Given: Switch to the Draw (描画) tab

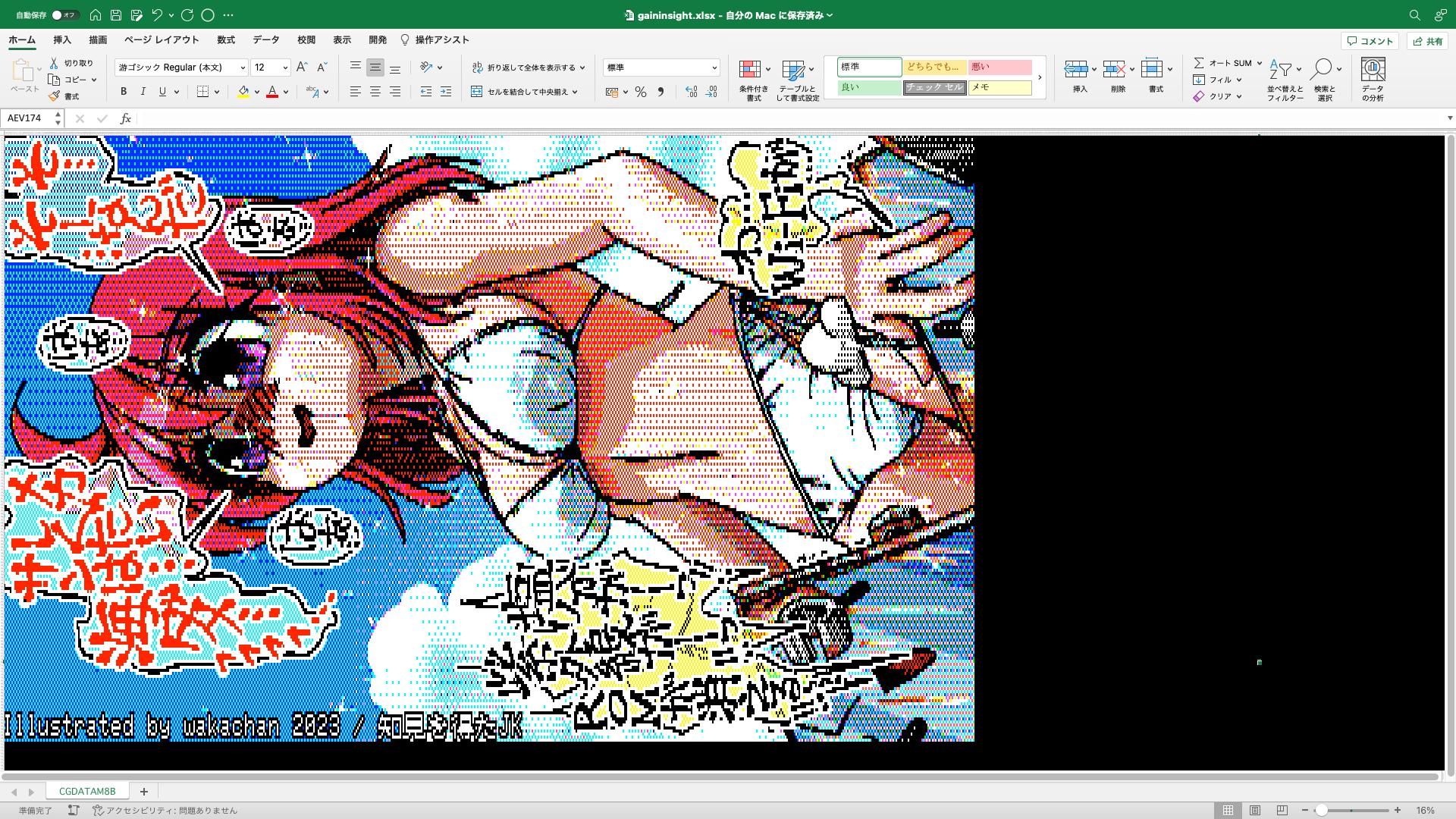Looking at the screenshot, I should 98,40.
